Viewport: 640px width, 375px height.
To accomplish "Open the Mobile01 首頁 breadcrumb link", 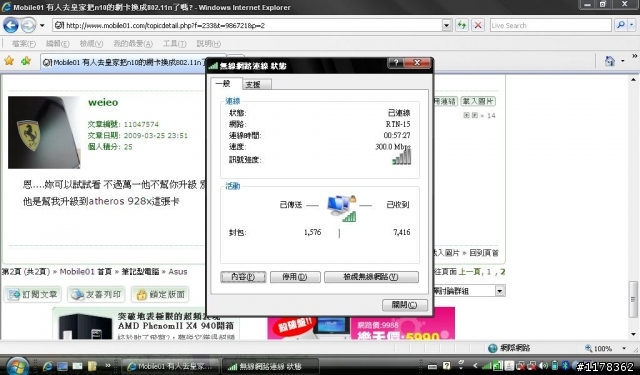I will (x=86, y=272).
